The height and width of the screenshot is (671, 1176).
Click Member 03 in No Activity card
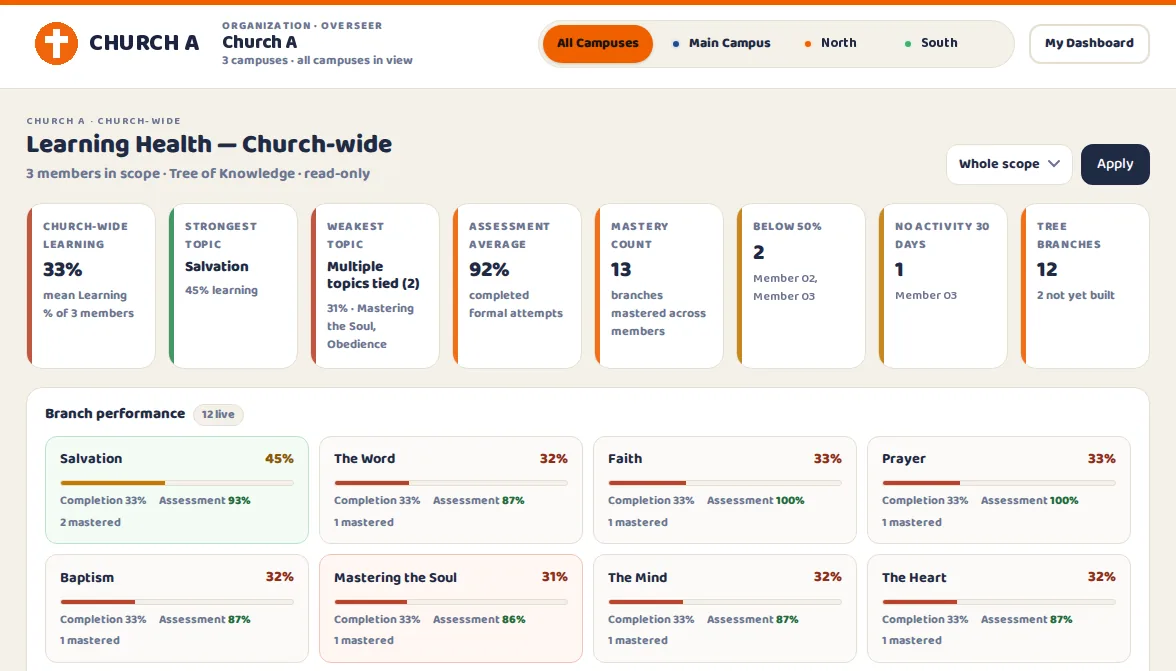[x=926, y=295]
